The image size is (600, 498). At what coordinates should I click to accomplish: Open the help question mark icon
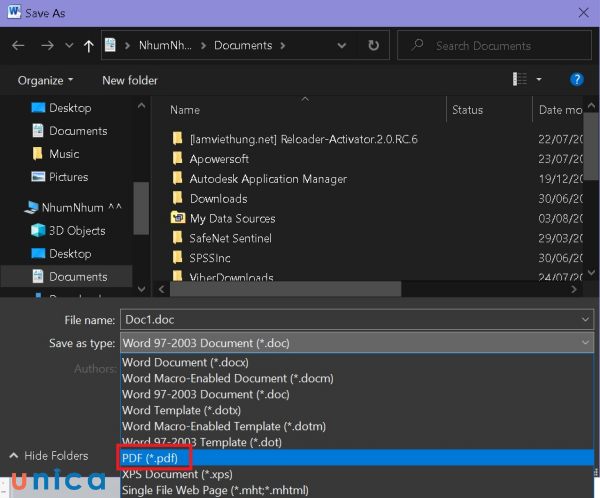576,80
